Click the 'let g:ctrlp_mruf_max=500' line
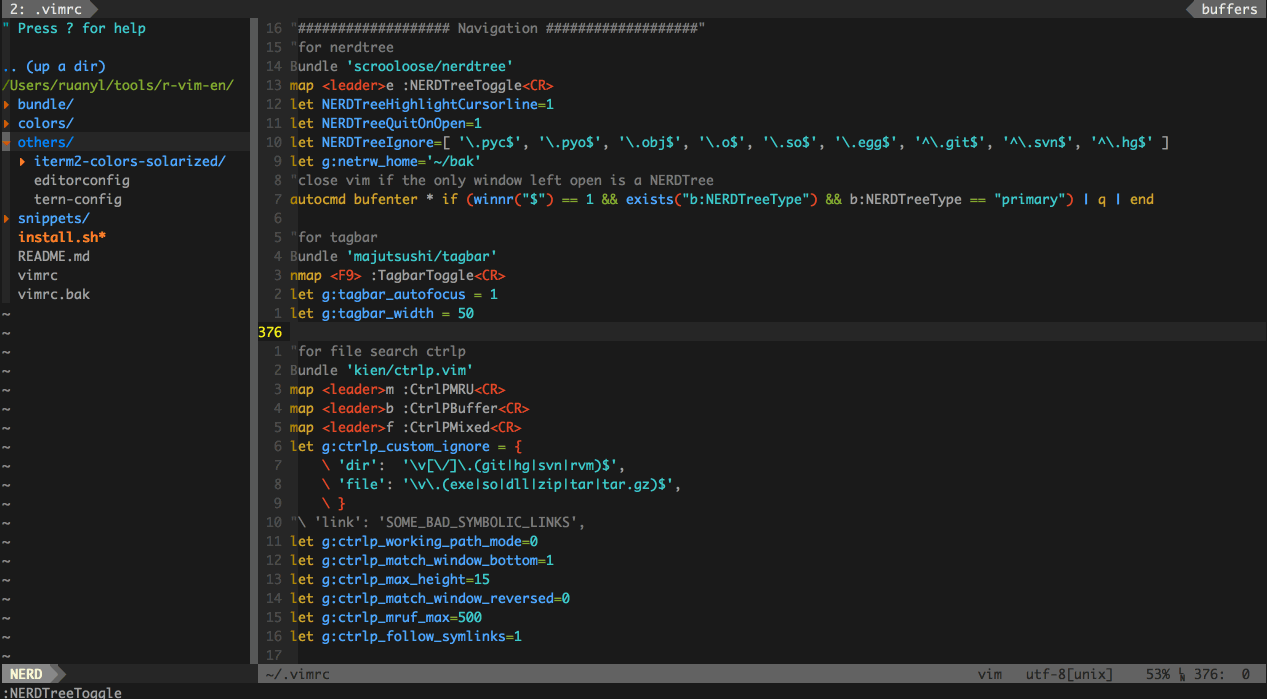The height and width of the screenshot is (699, 1267). click(386, 617)
